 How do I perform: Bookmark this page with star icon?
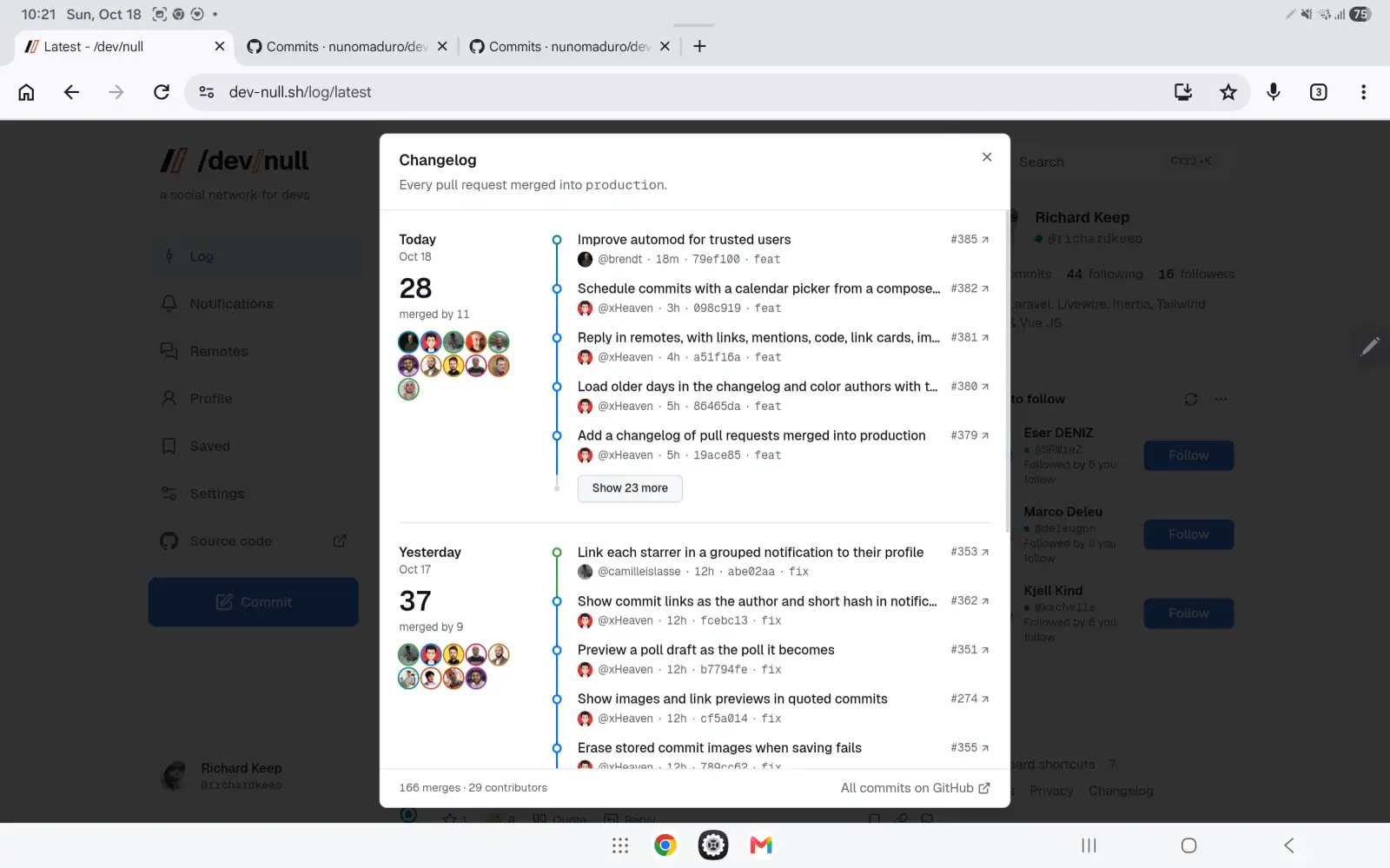click(1228, 92)
